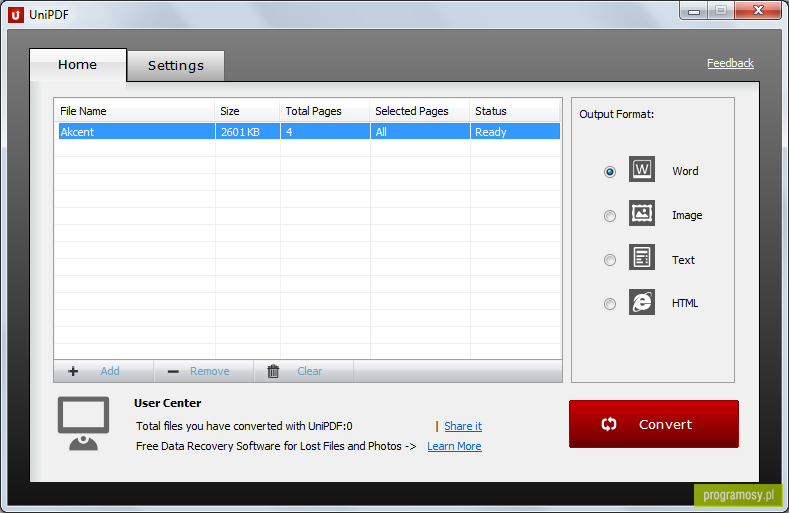
Task: Select the Word radio button
Action: [609, 172]
